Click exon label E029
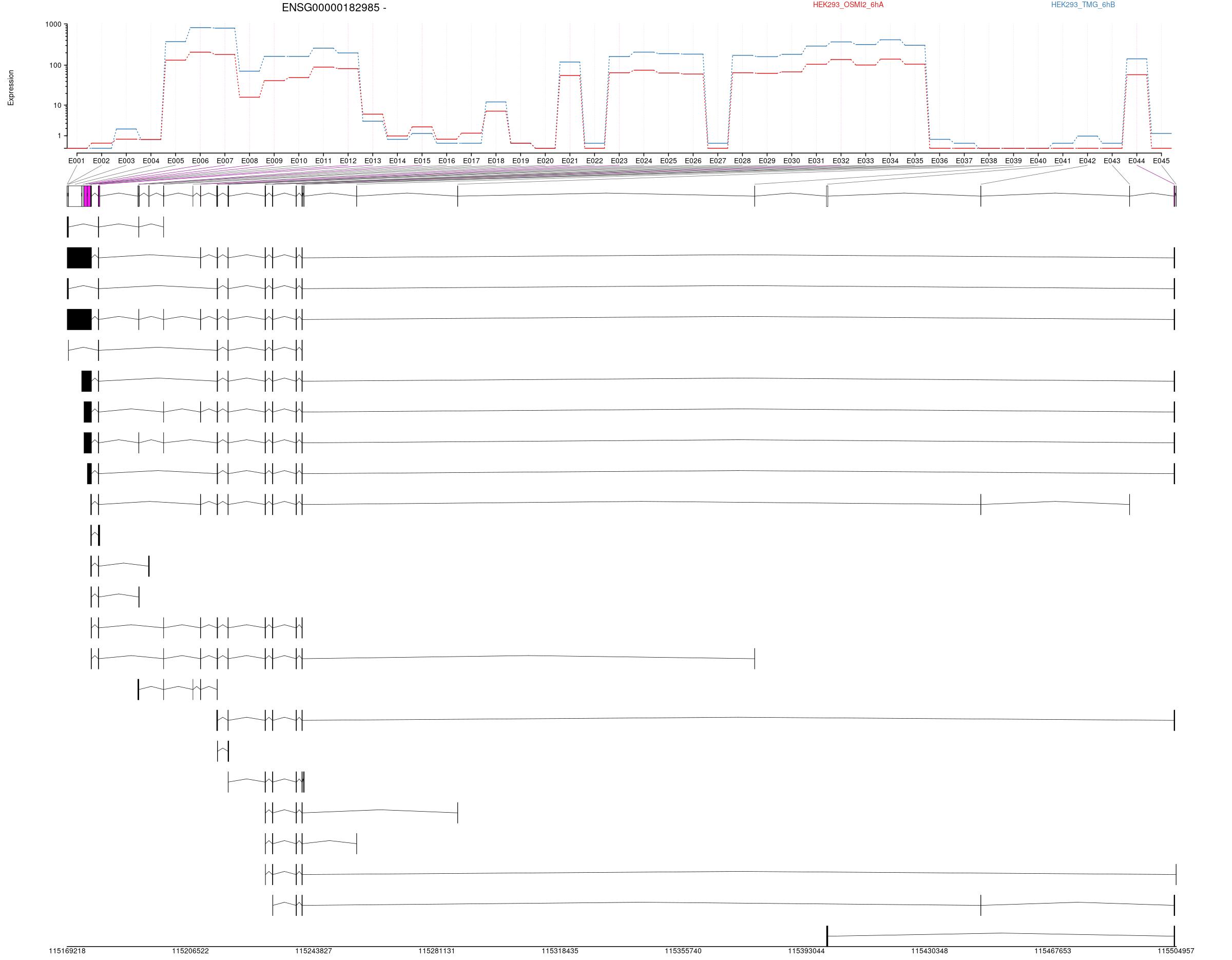The image size is (1232, 960). click(766, 161)
